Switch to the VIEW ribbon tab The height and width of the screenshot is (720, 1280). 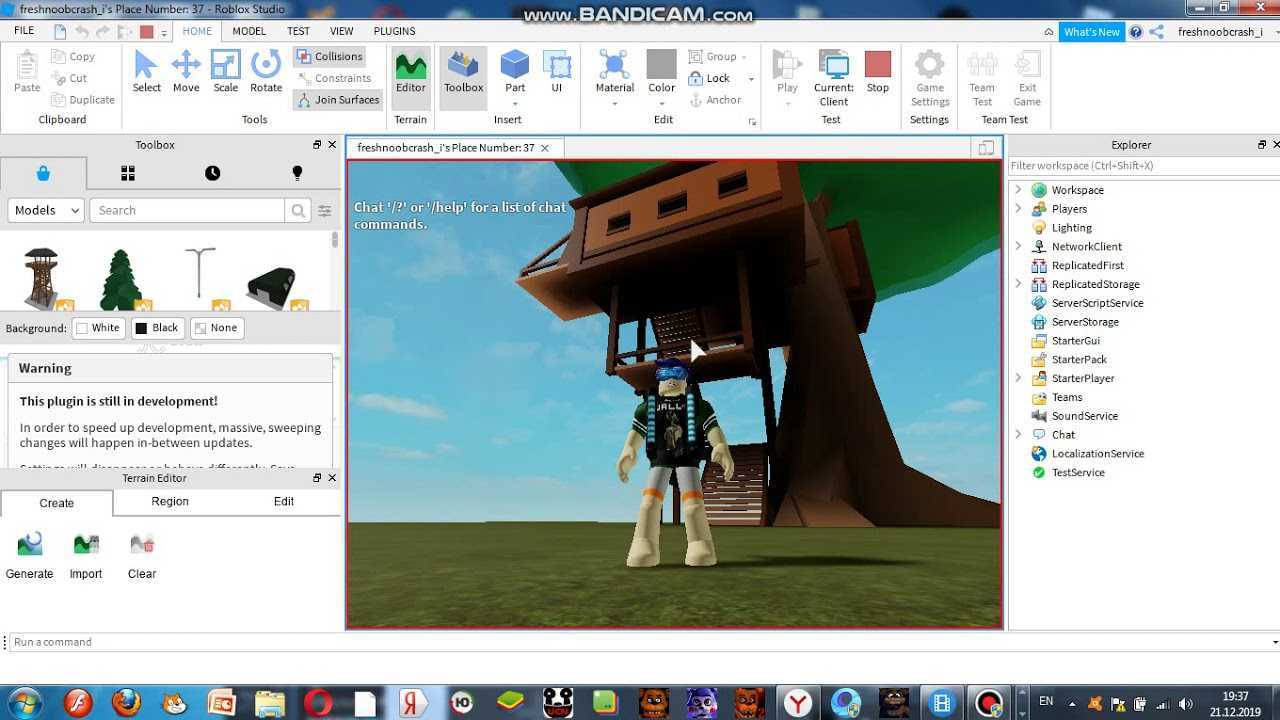click(341, 31)
